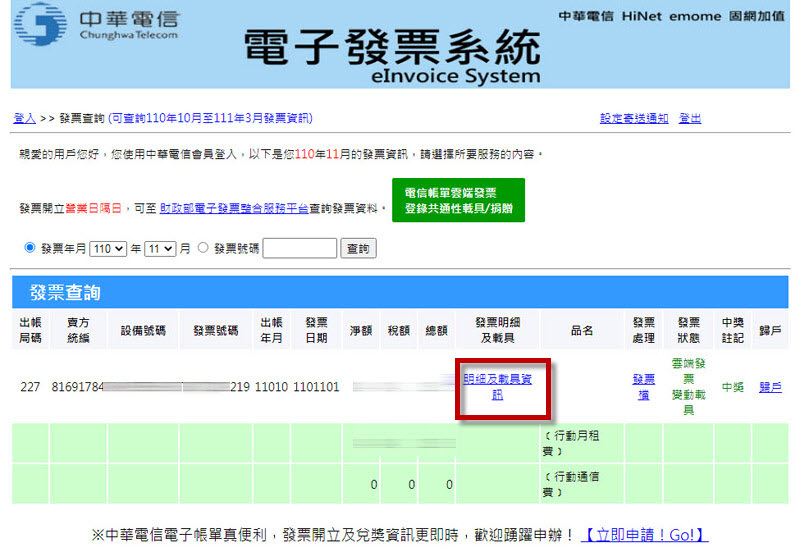Click the 登出 logout link

click(690, 118)
